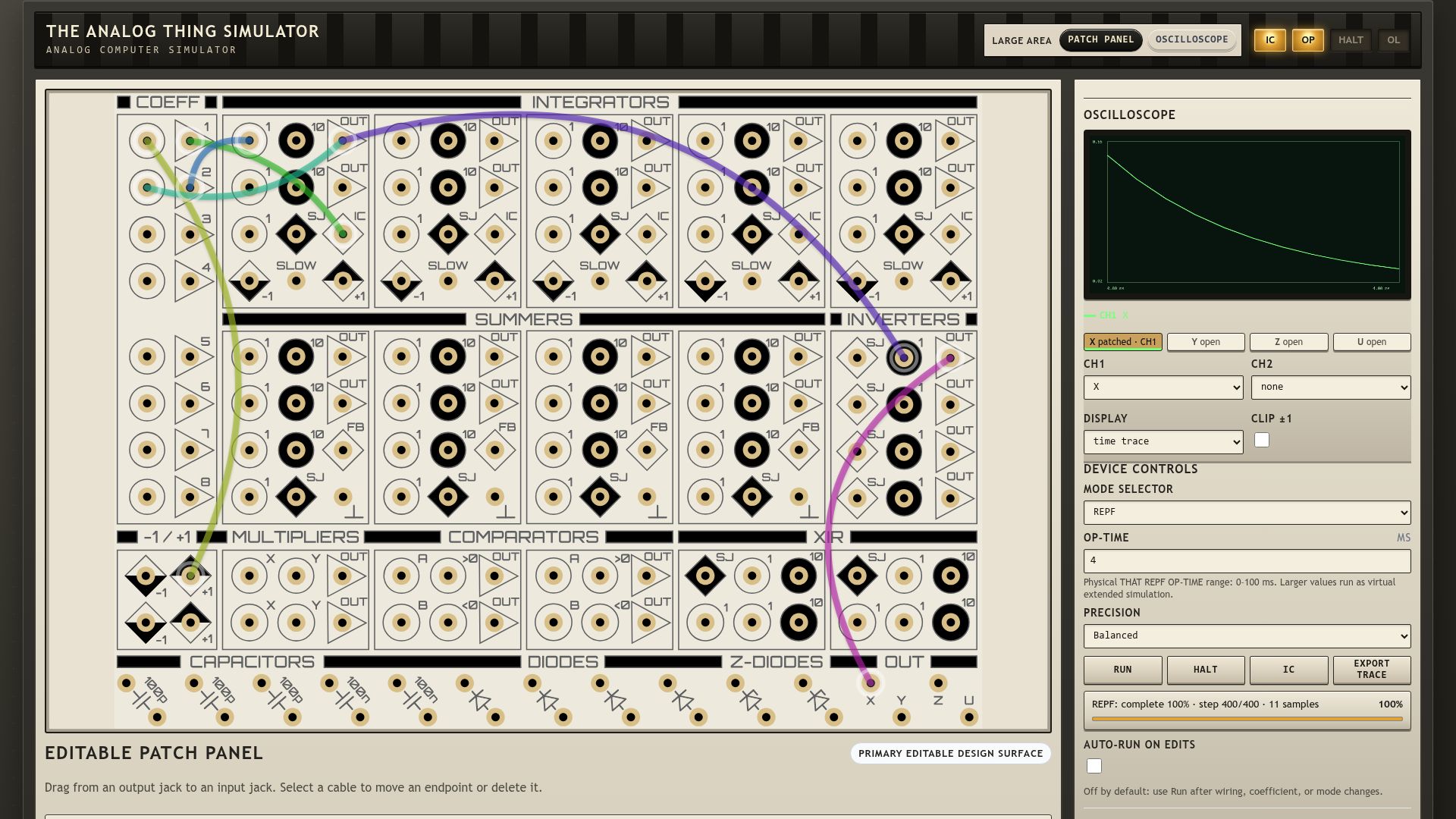Toggle IC mode indicator in header
Image resolution: width=1456 pixels, height=819 pixels.
coord(1270,40)
